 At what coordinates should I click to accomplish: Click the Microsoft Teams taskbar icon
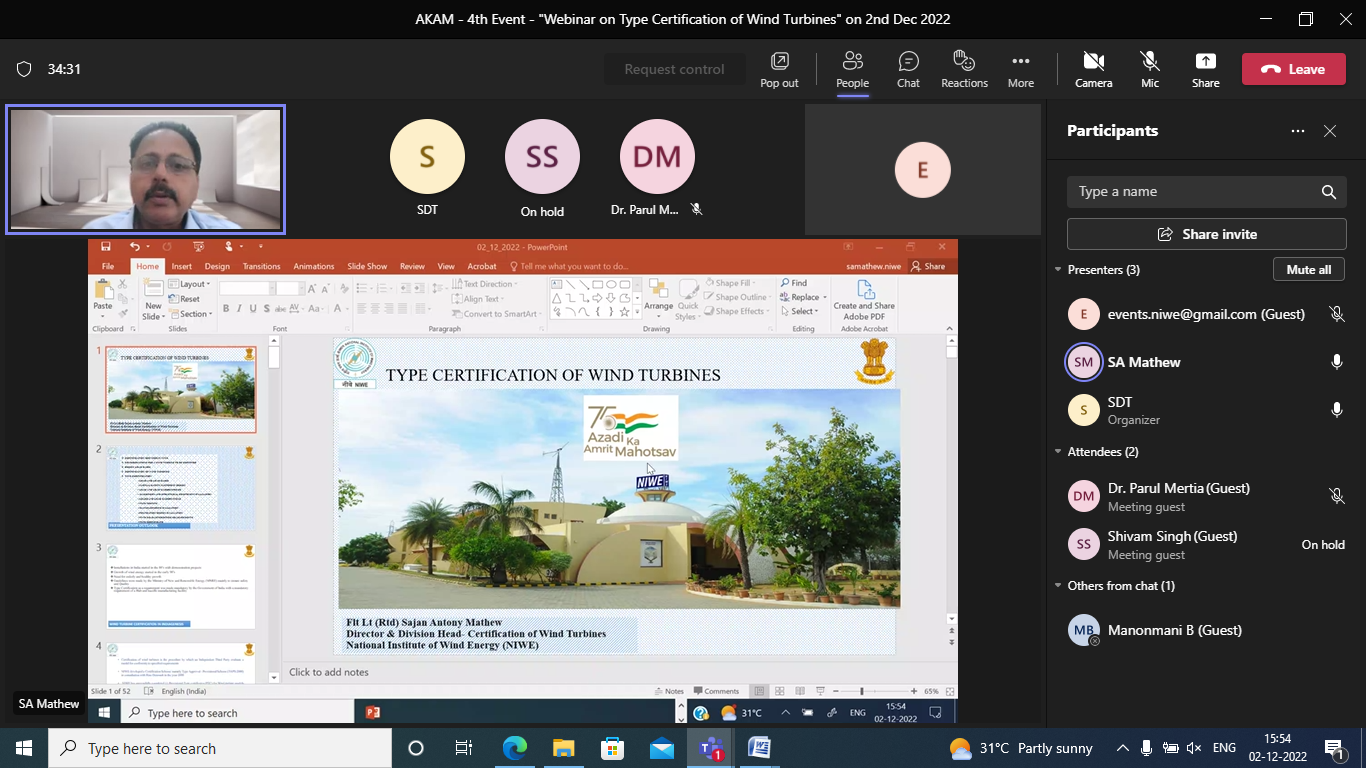click(711, 748)
